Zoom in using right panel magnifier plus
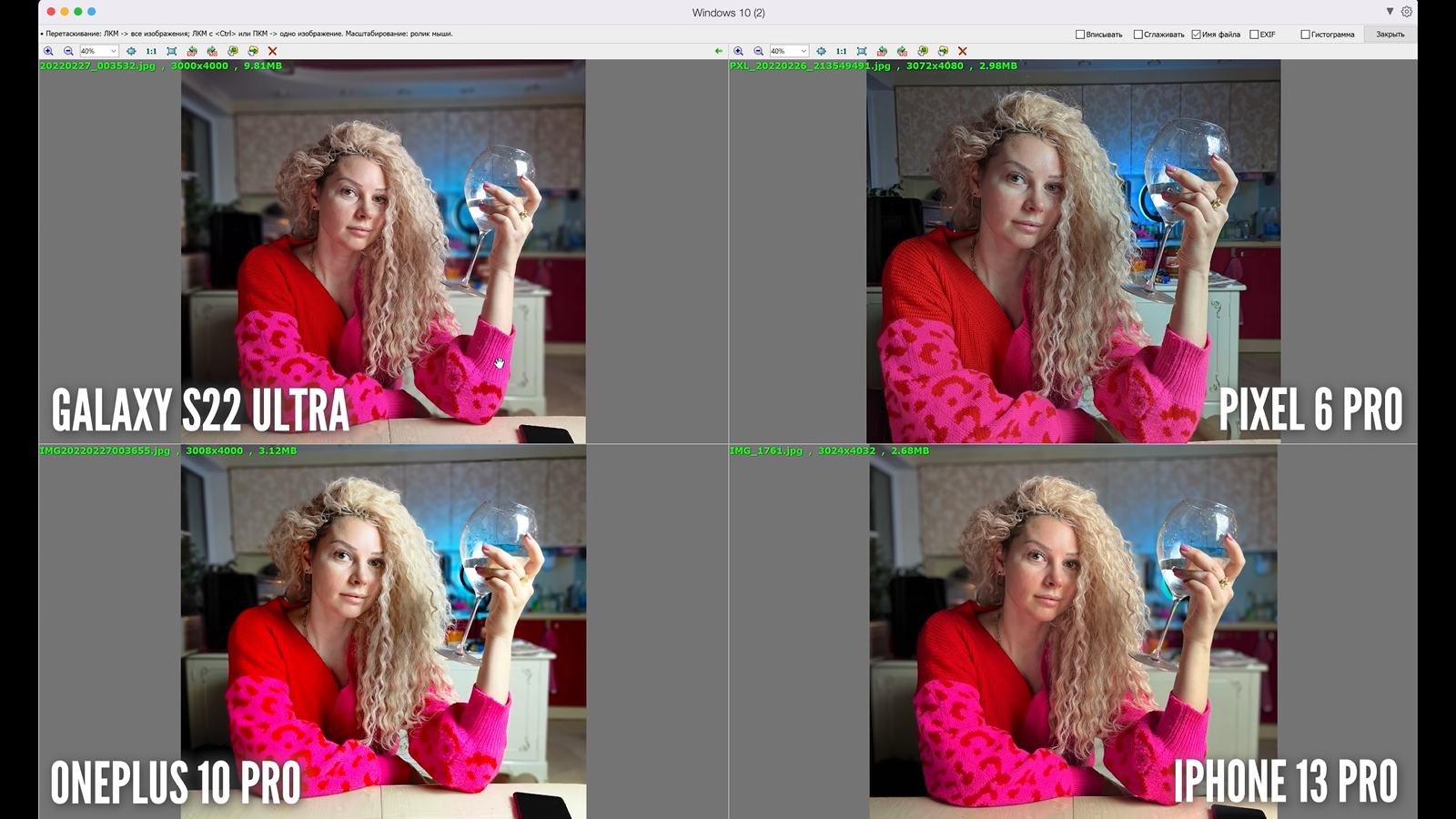 pyautogui.click(x=738, y=51)
